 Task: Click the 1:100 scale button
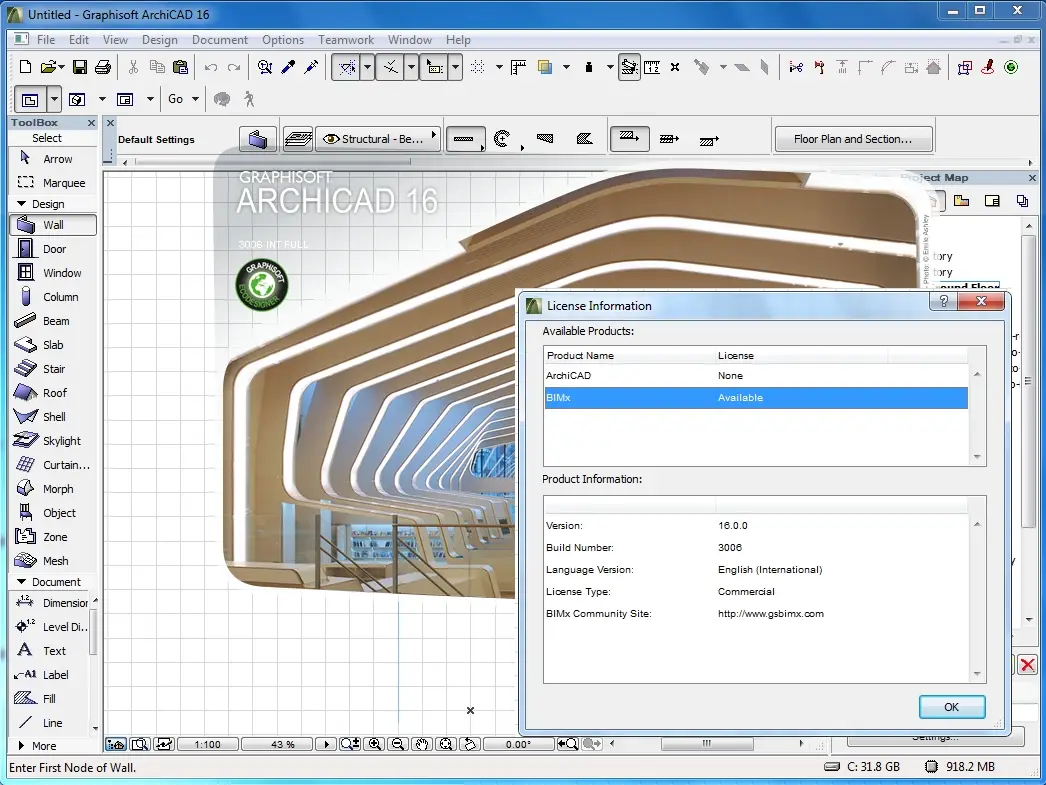click(x=207, y=744)
